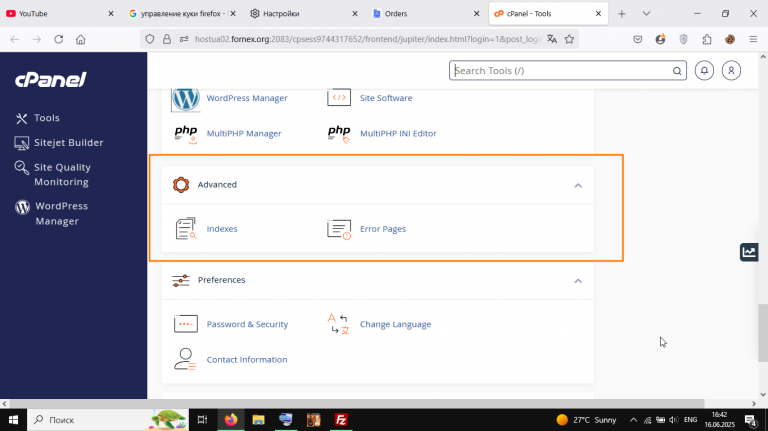Open the Firefox extensions puzzle icon

click(707, 39)
